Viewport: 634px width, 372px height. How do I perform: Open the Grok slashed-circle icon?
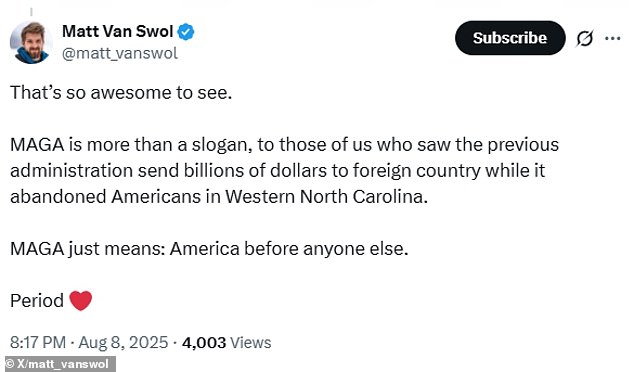(x=585, y=38)
